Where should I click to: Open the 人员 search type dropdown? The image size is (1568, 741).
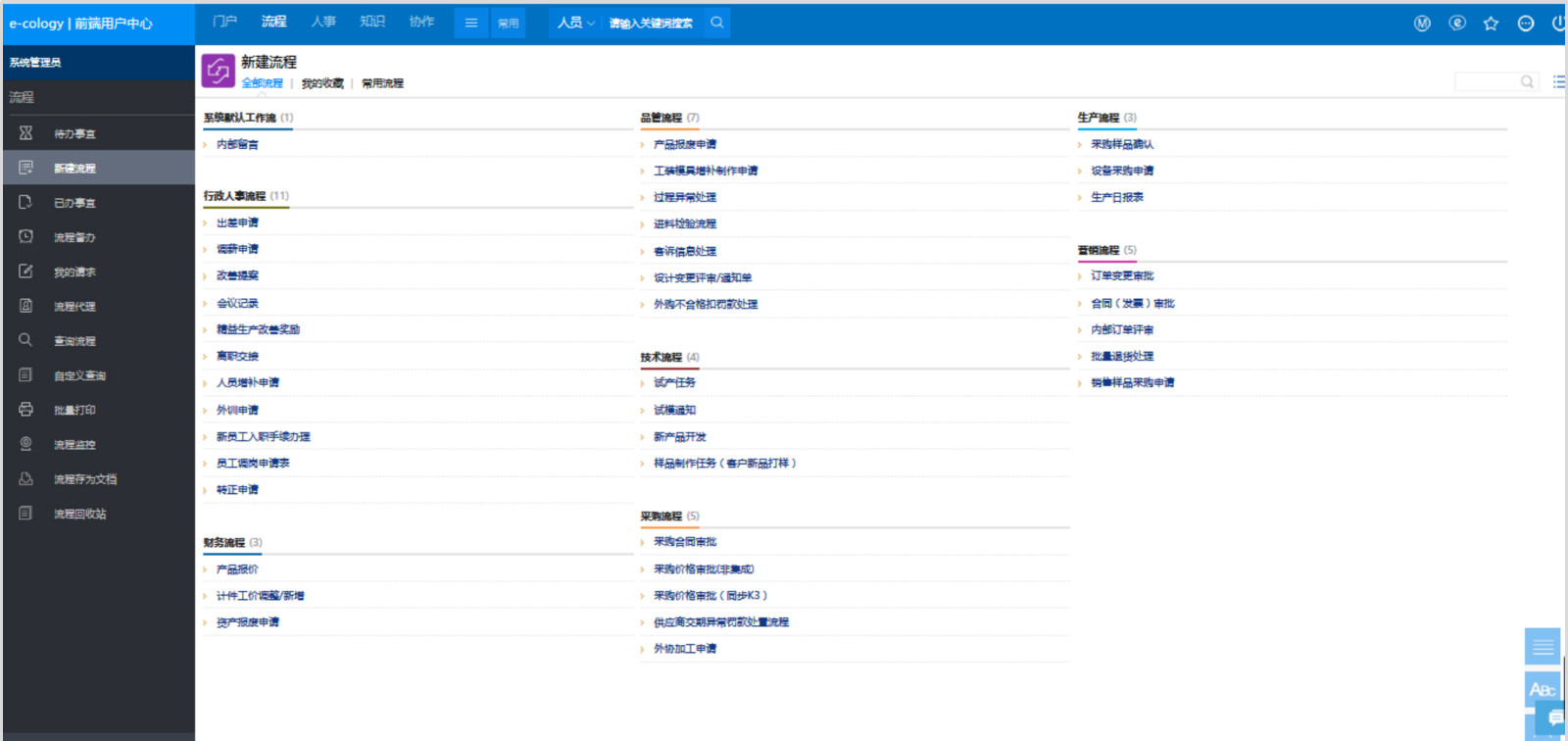click(x=576, y=23)
